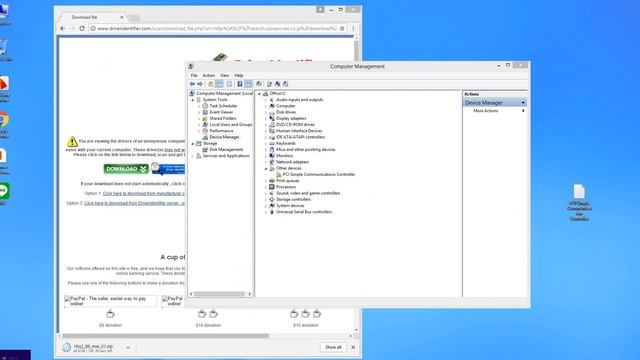Image resolution: width=640 pixels, height=360 pixels.
Task: Click the Chrome address bar
Action: pos(217,29)
